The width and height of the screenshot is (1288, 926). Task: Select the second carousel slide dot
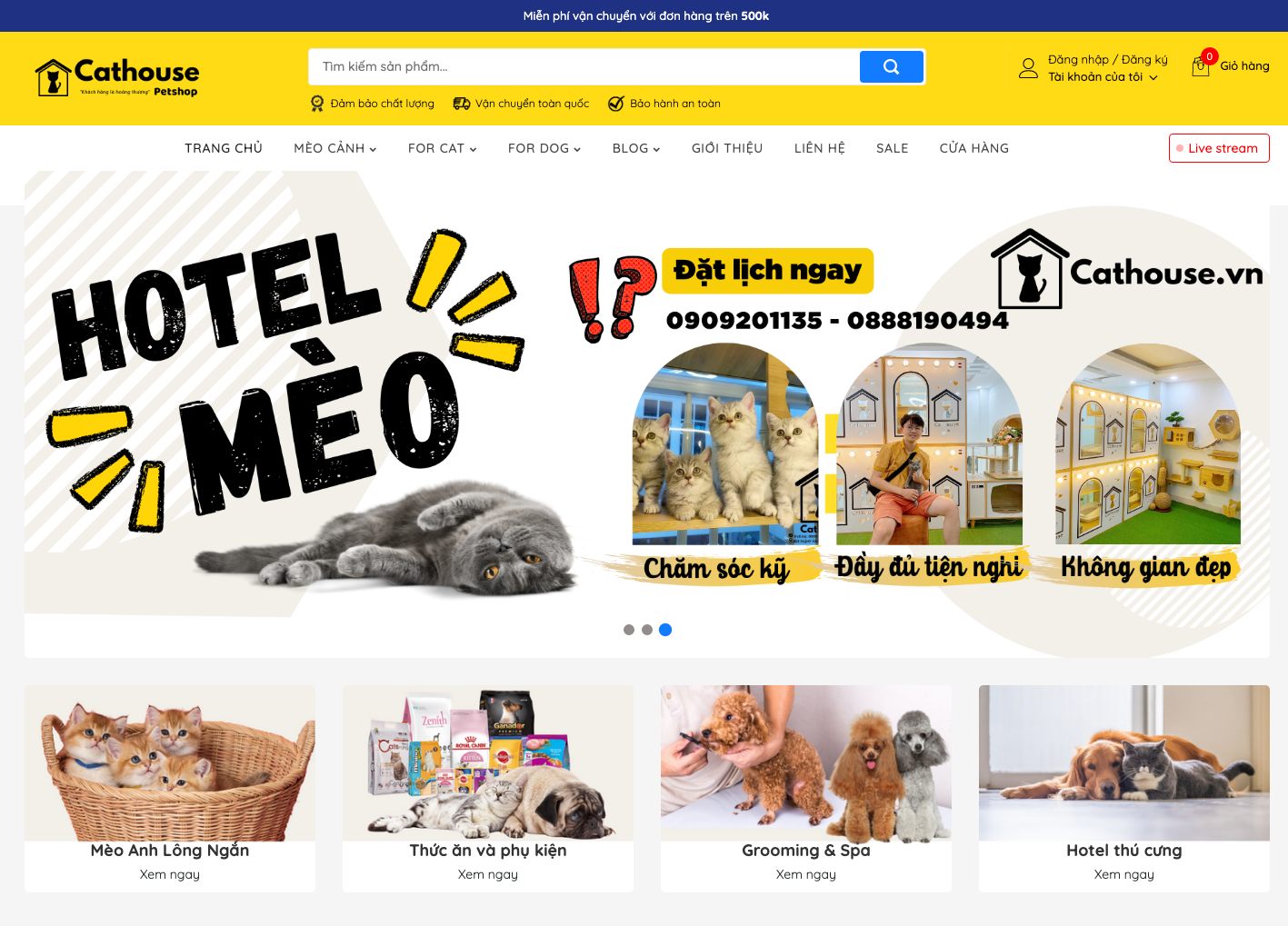click(x=647, y=630)
